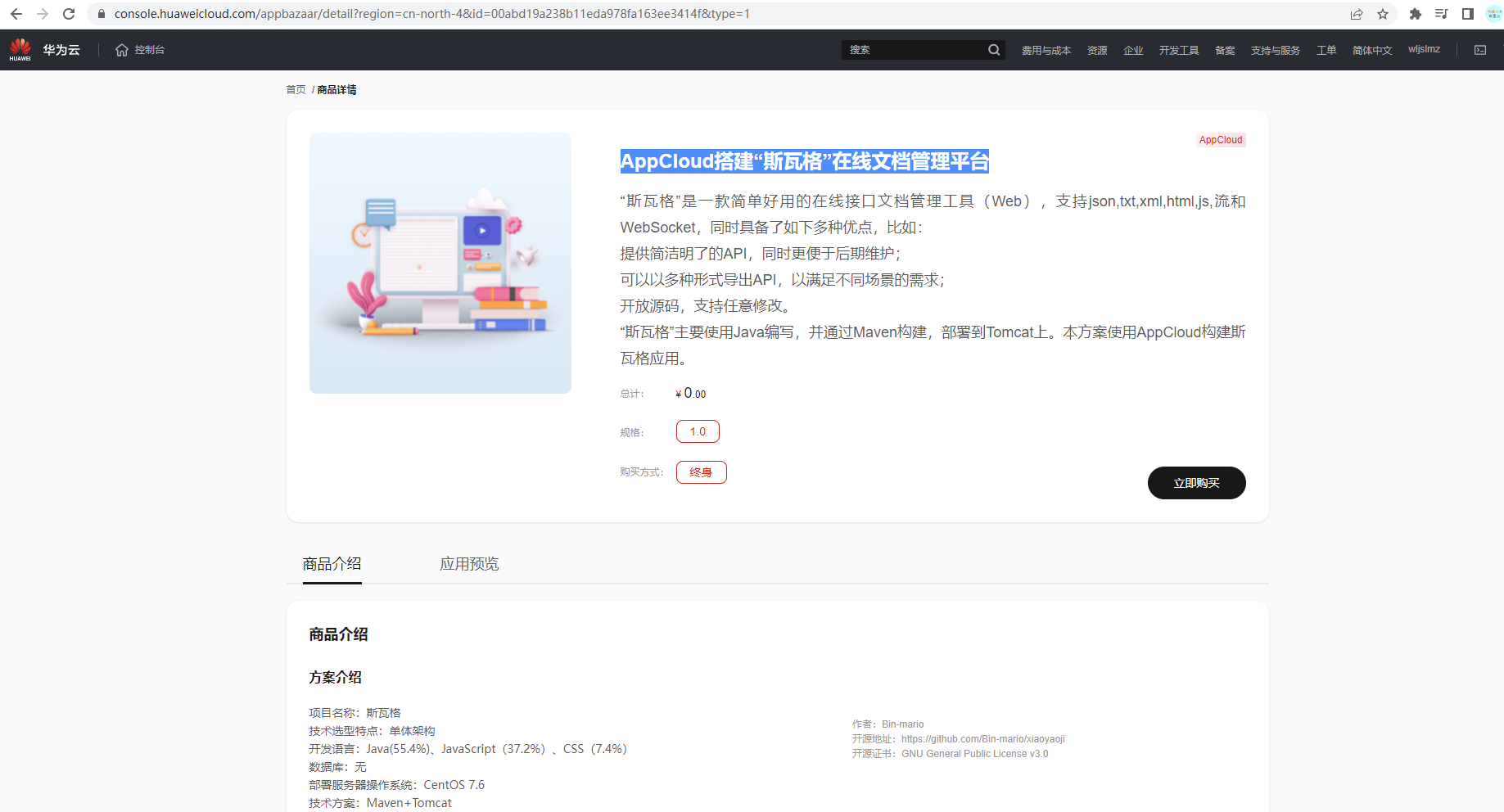
Task: Toggle the browser side panel icon
Action: [x=1468, y=14]
